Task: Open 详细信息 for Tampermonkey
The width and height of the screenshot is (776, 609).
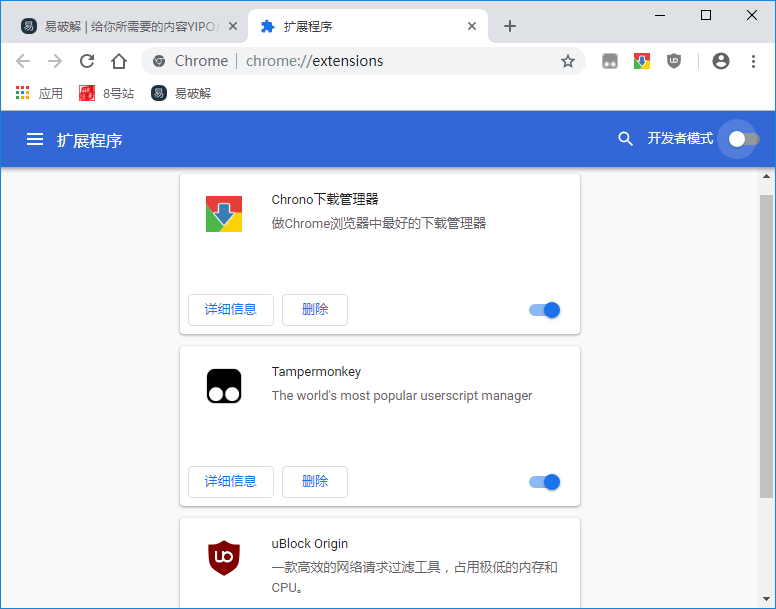Action: tap(231, 482)
